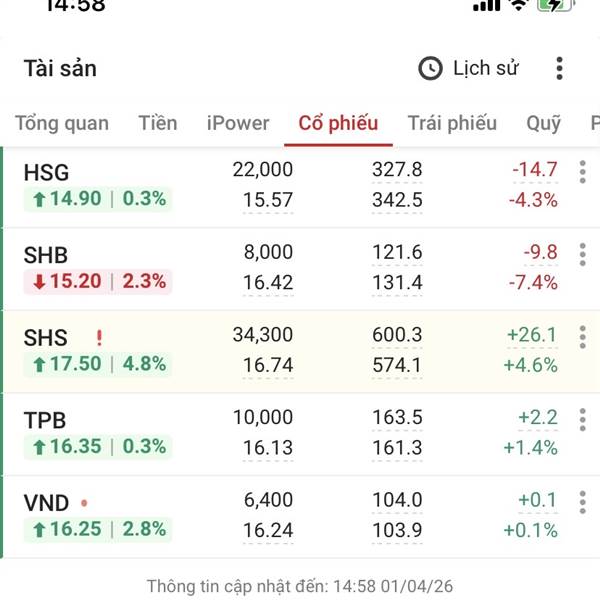Viewport: 600px width, 600px height.
Task: Select the SHS stock ticker
Action: coord(46,337)
